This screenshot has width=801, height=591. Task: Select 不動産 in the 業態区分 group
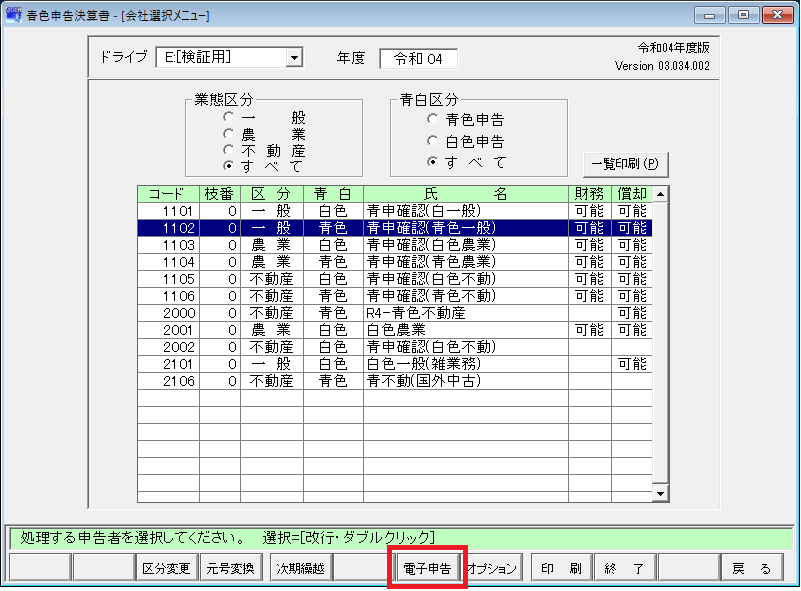pyautogui.click(x=228, y=150)
